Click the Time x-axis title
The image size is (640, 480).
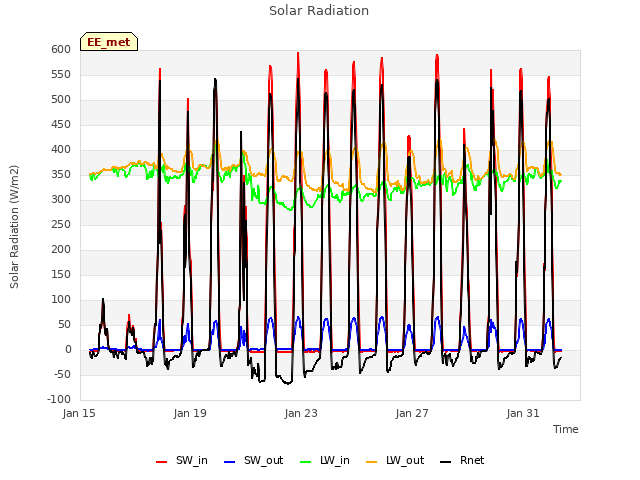pyautogui.click(x=566, y=429)
